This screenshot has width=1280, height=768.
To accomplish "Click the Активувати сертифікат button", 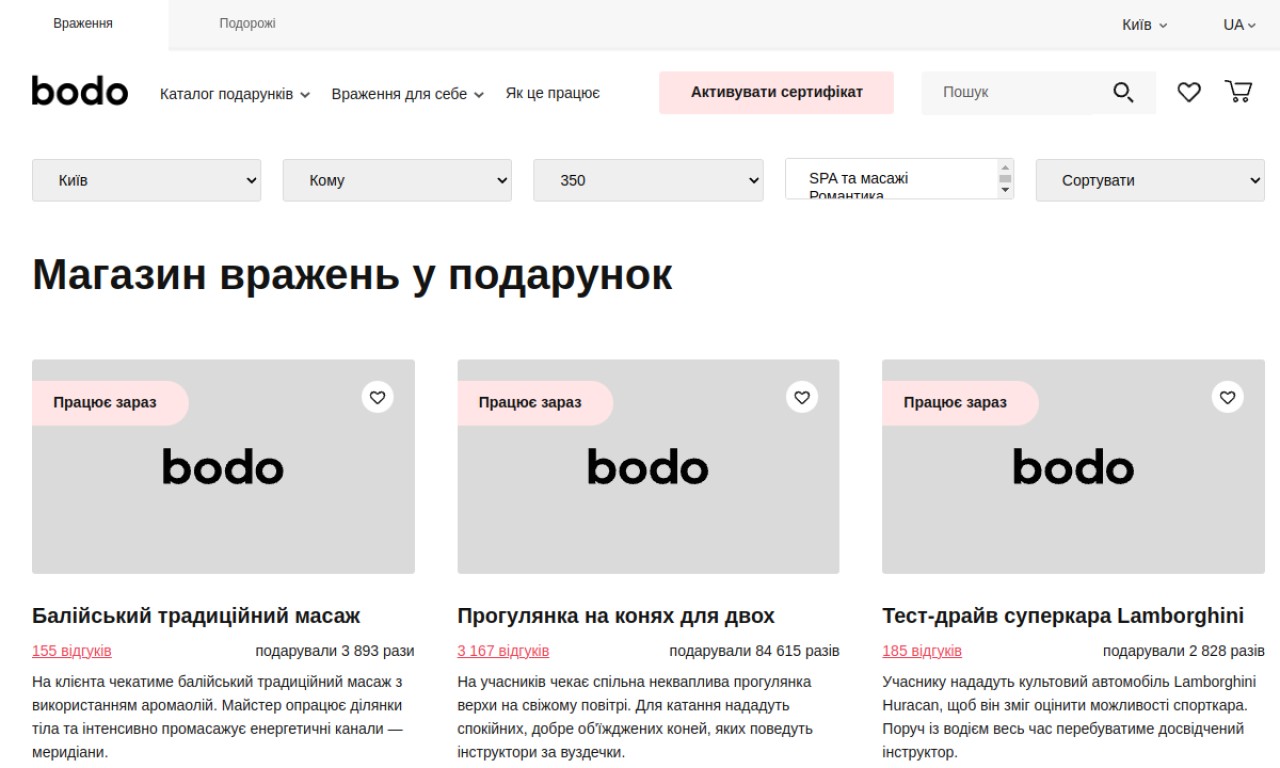I will [776, 92].
